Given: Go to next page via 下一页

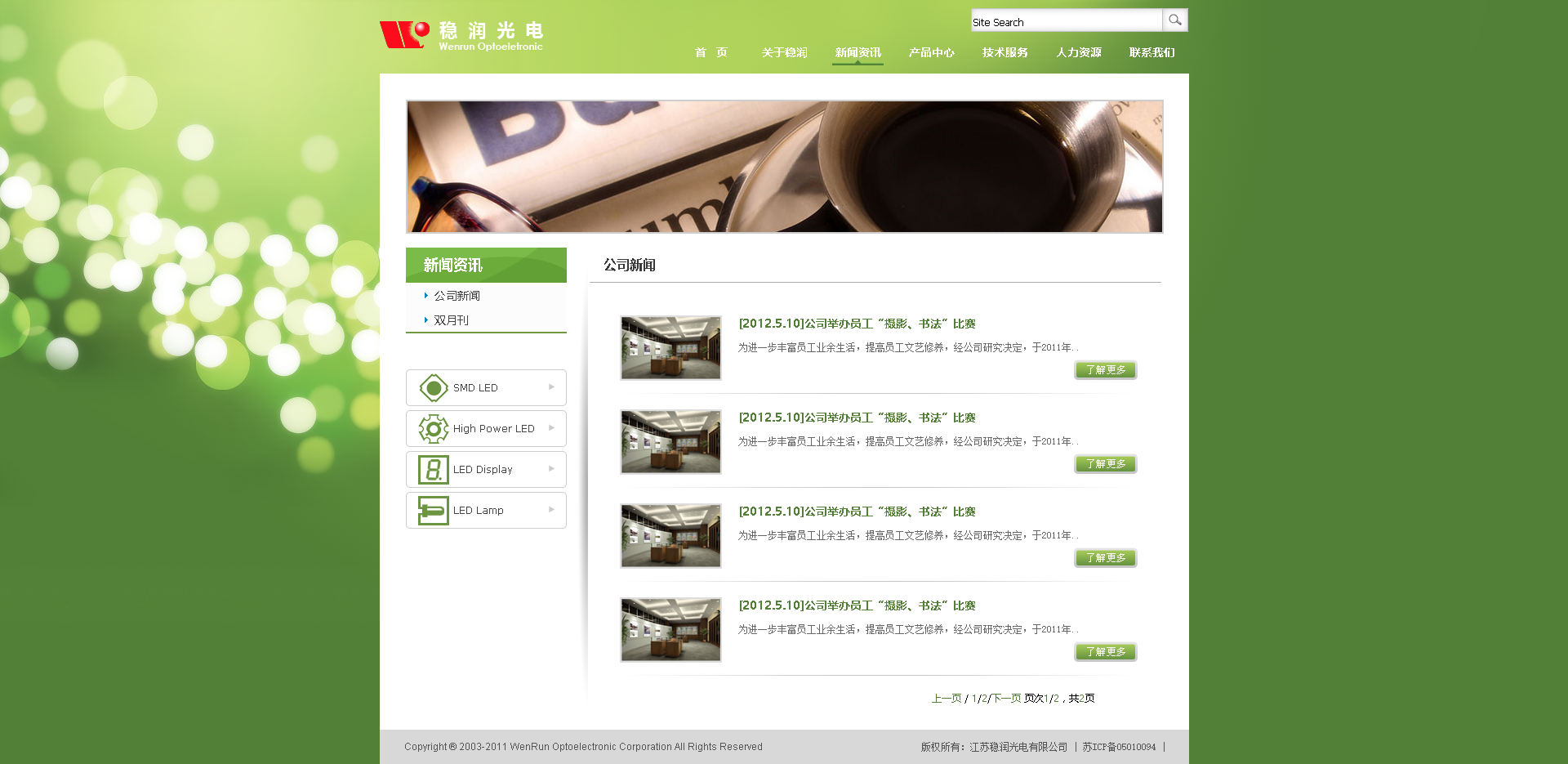Looking at the screenshot, I should tap(1005, 699).
